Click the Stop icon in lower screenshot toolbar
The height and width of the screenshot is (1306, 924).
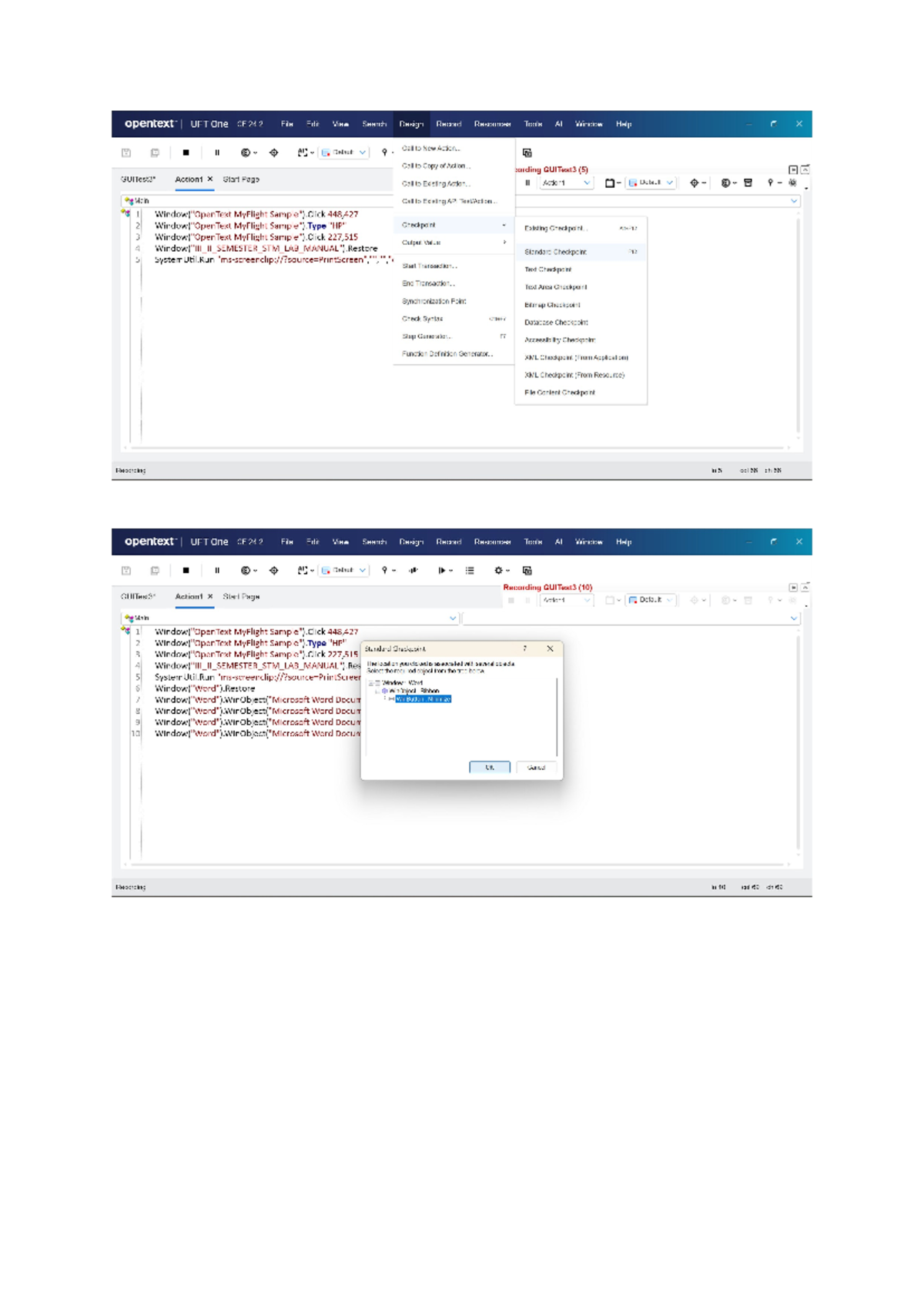click(x=186, y=571)
